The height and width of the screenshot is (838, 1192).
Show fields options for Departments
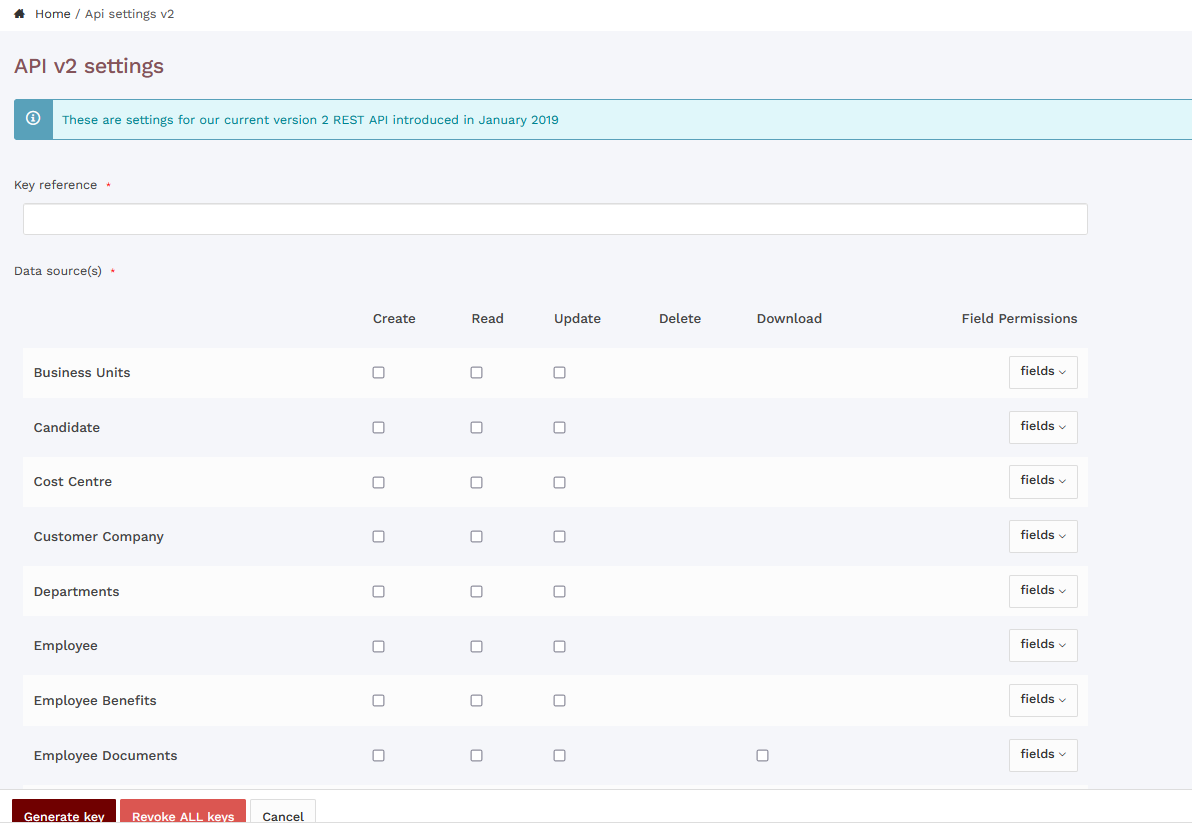1043,591
